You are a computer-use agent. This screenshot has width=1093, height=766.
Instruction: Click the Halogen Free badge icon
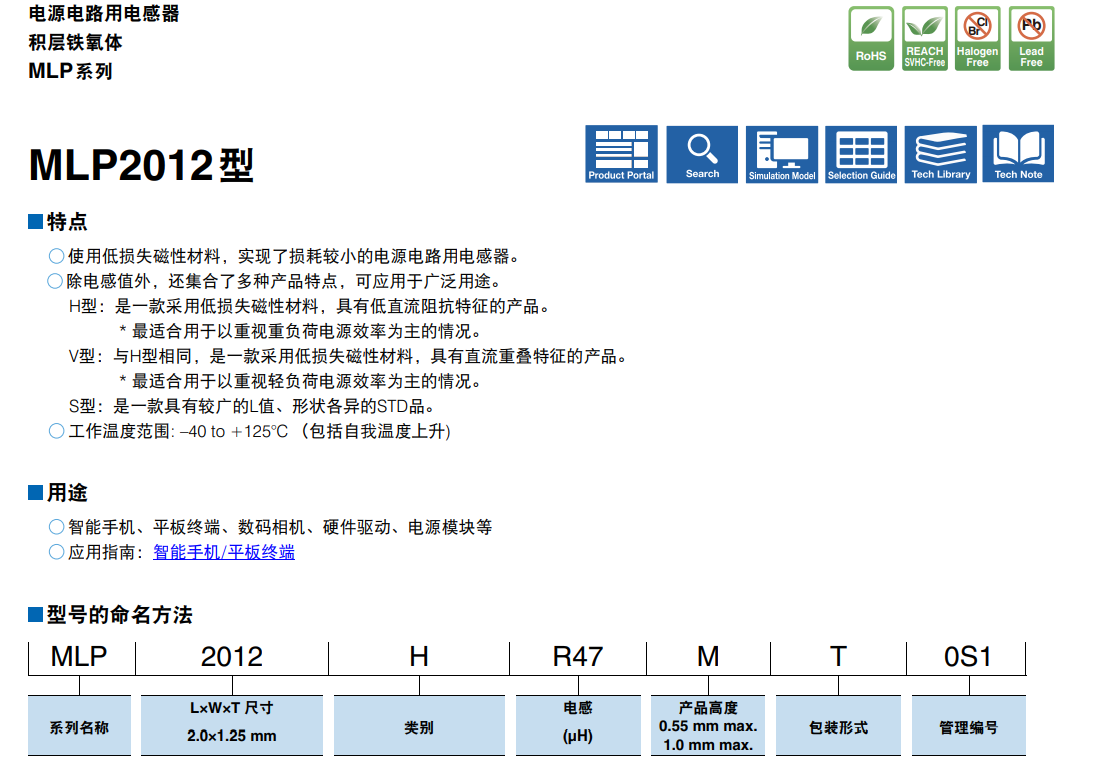pyautogui.click(x=977, y=39)
